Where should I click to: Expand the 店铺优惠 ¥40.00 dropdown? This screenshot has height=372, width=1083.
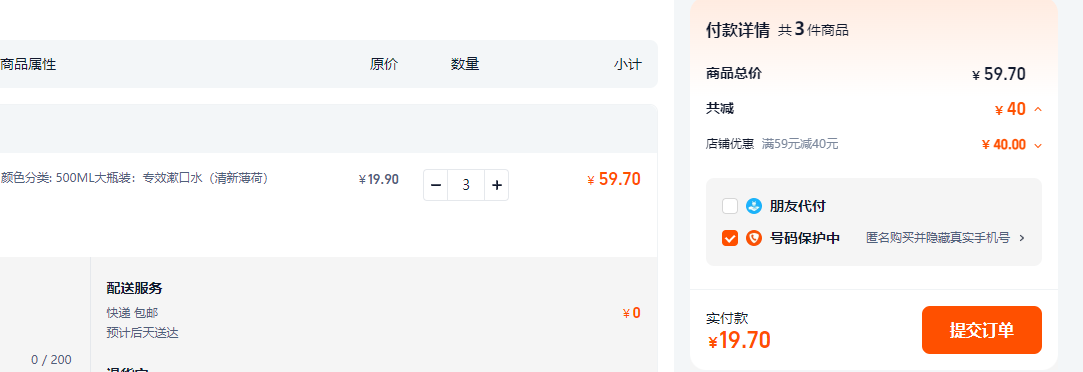pyautogui.click(x=1037, y=145)
